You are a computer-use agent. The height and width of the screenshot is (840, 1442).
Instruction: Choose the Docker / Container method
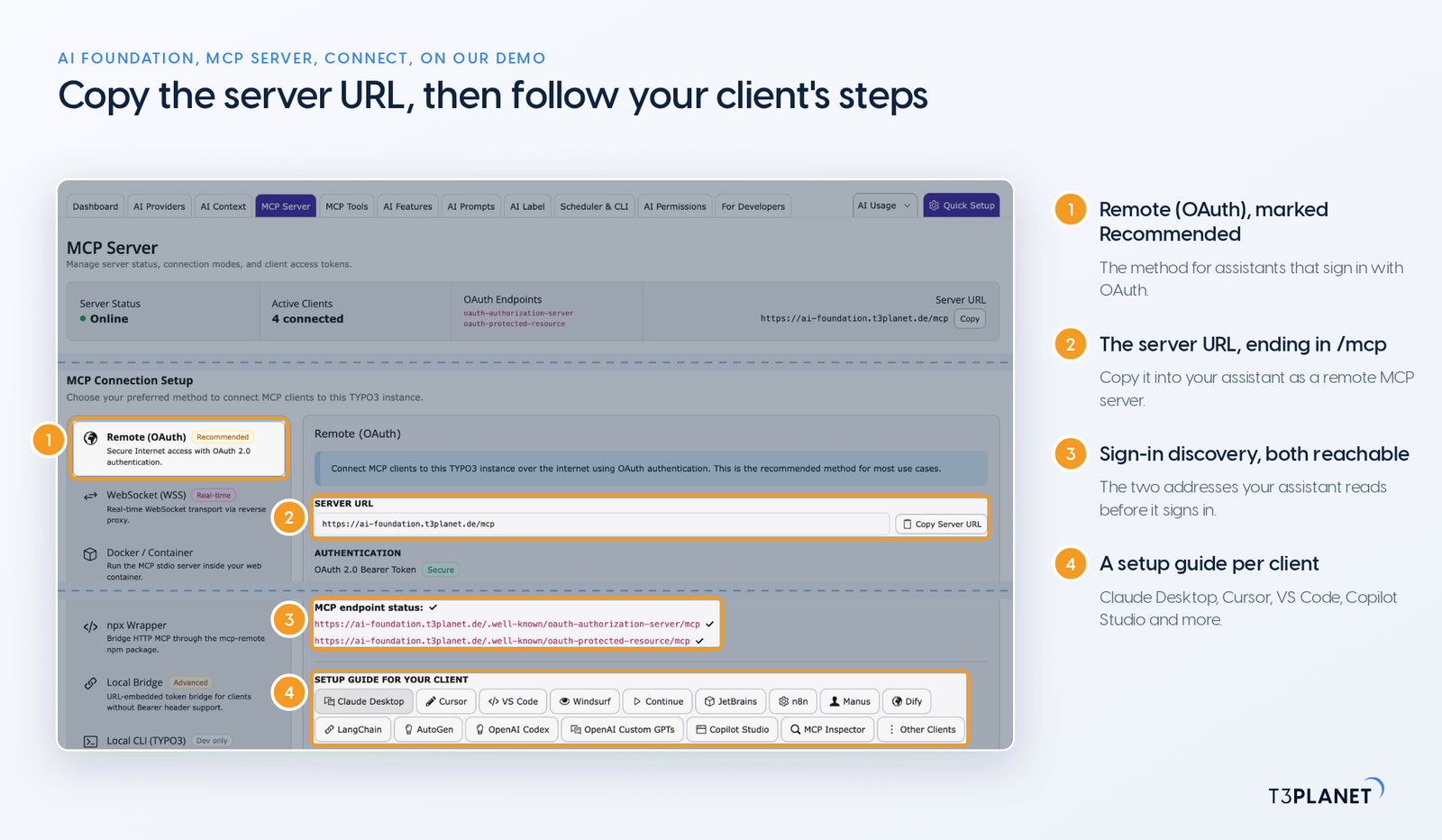(178, 564)
